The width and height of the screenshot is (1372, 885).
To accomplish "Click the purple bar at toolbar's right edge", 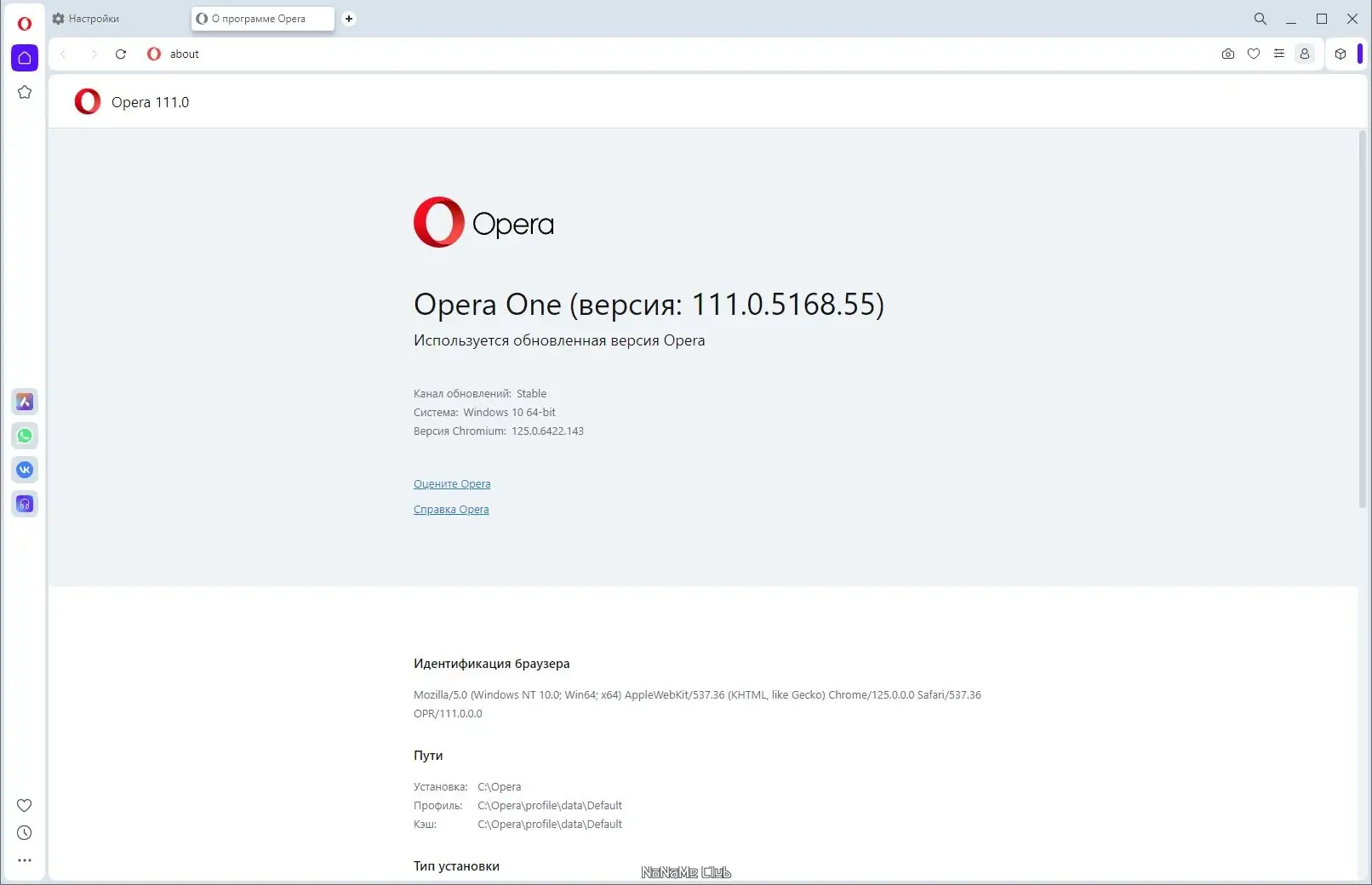I will point(1360,54).
